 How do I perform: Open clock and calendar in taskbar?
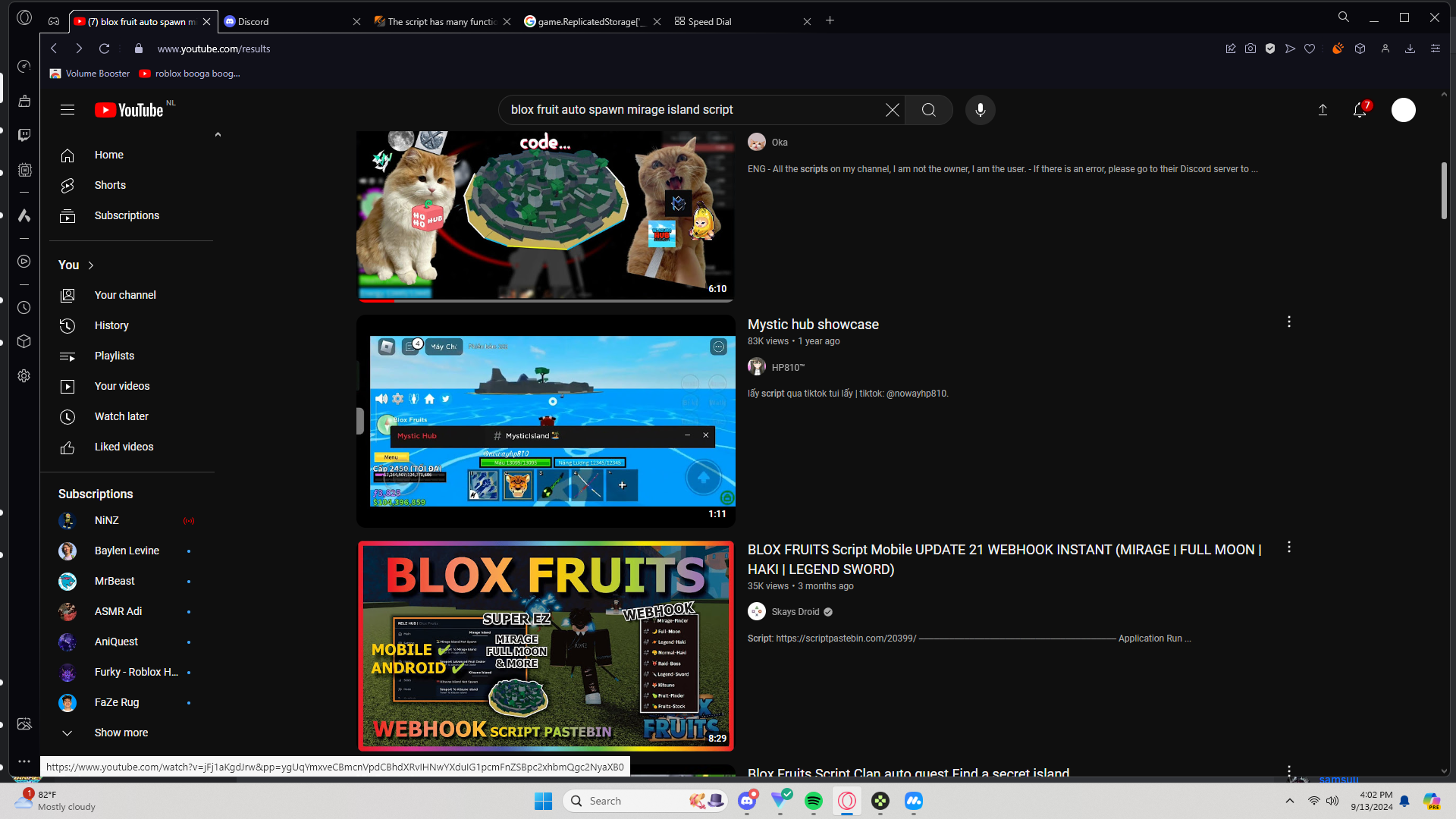click(1371, 801)
